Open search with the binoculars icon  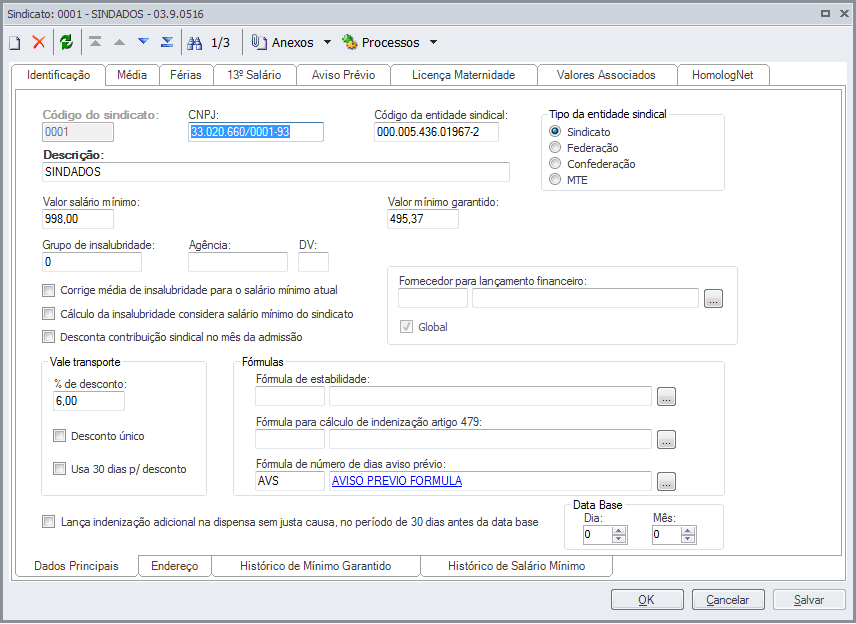coord(194,43)
